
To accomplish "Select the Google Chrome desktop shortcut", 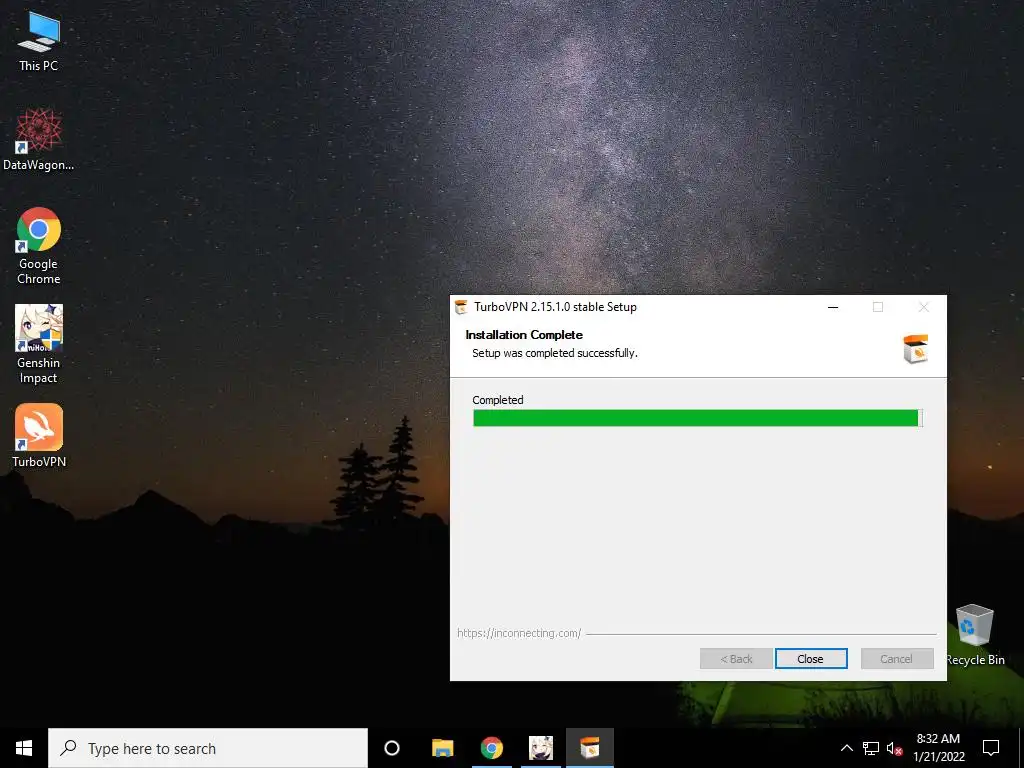I will [x=39, y=246].
